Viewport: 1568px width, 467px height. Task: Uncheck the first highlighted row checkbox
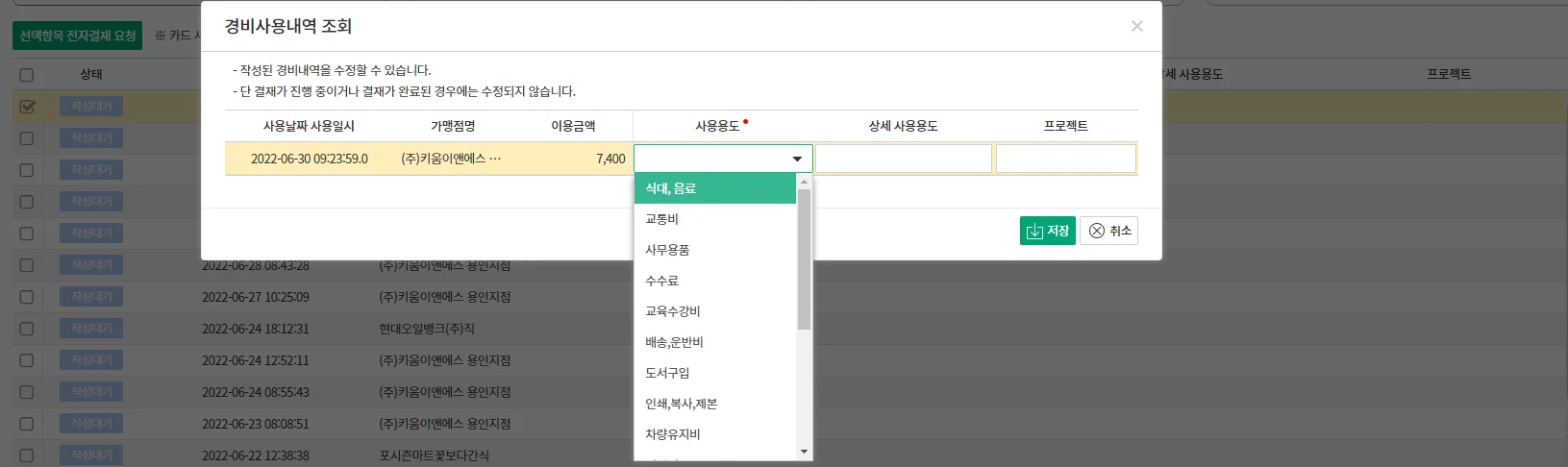tap(27, 107)
